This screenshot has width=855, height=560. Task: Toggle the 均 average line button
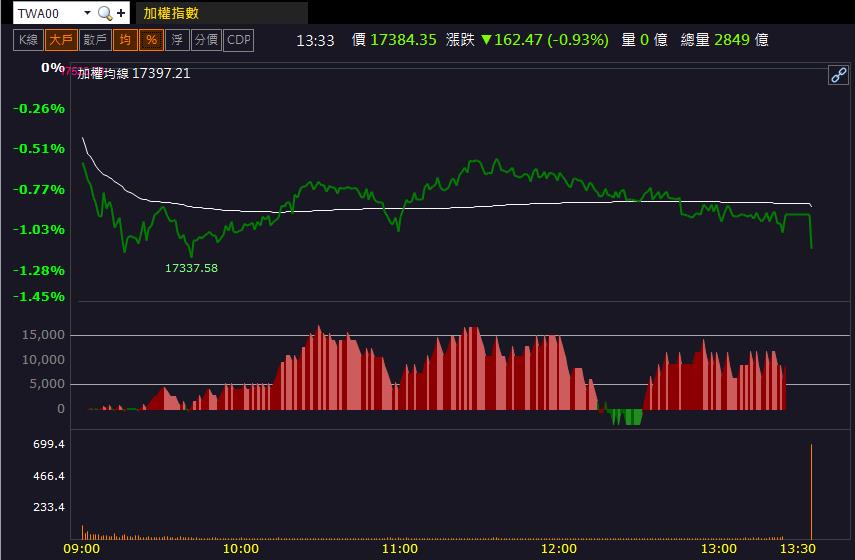pyautogui.click(x=125, y=40)
